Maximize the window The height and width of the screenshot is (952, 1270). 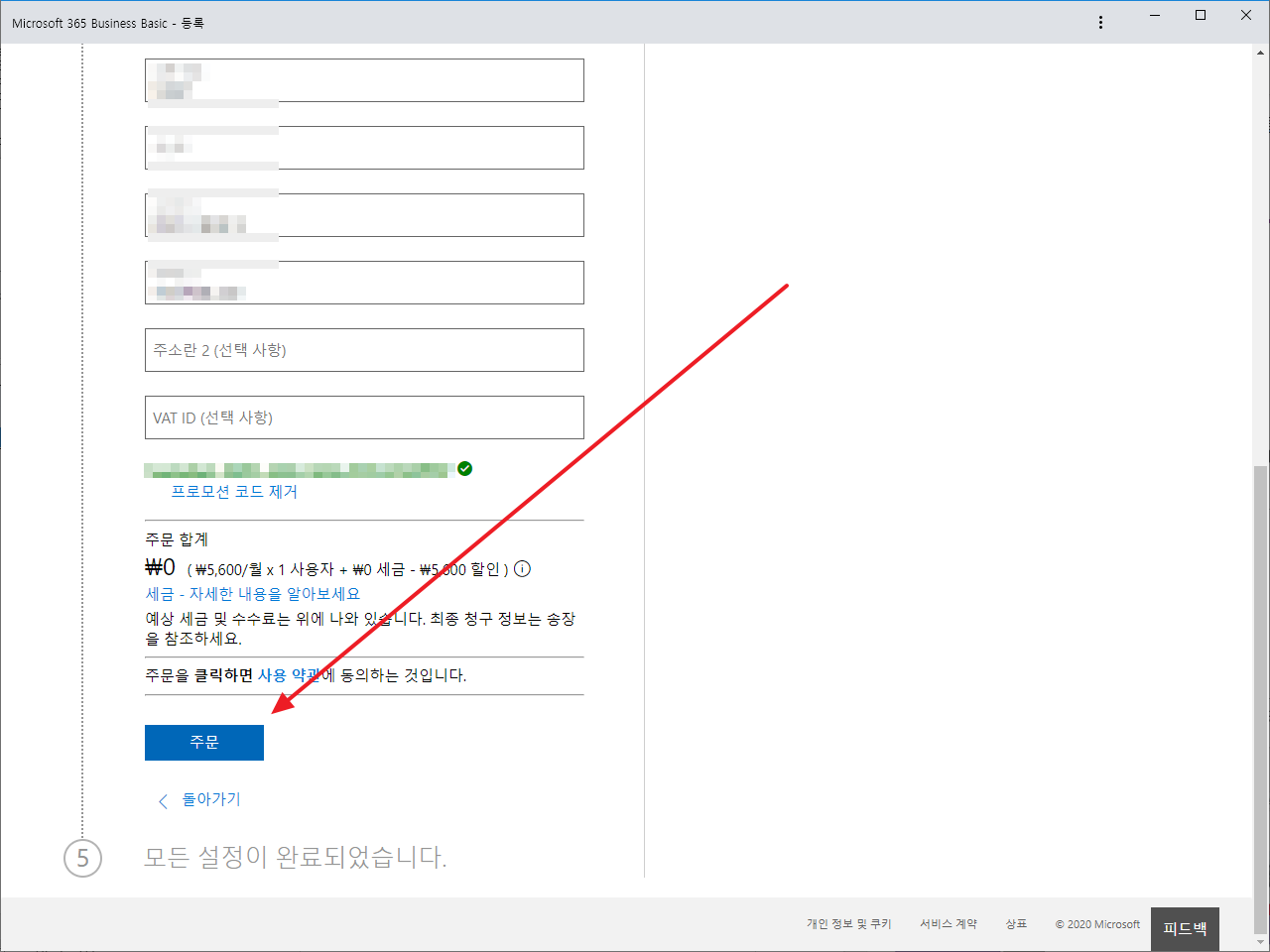(1201, 15)
